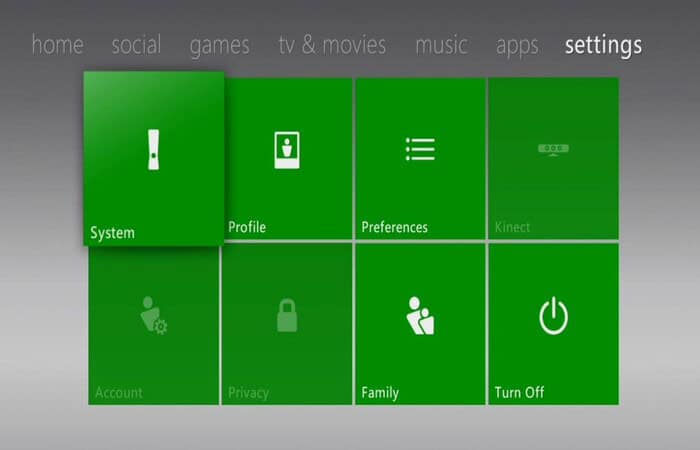This screenshot has width=700, height=450.
Task: Open the Family parent-and-child icon tile
Action: (x=421, y=324)
